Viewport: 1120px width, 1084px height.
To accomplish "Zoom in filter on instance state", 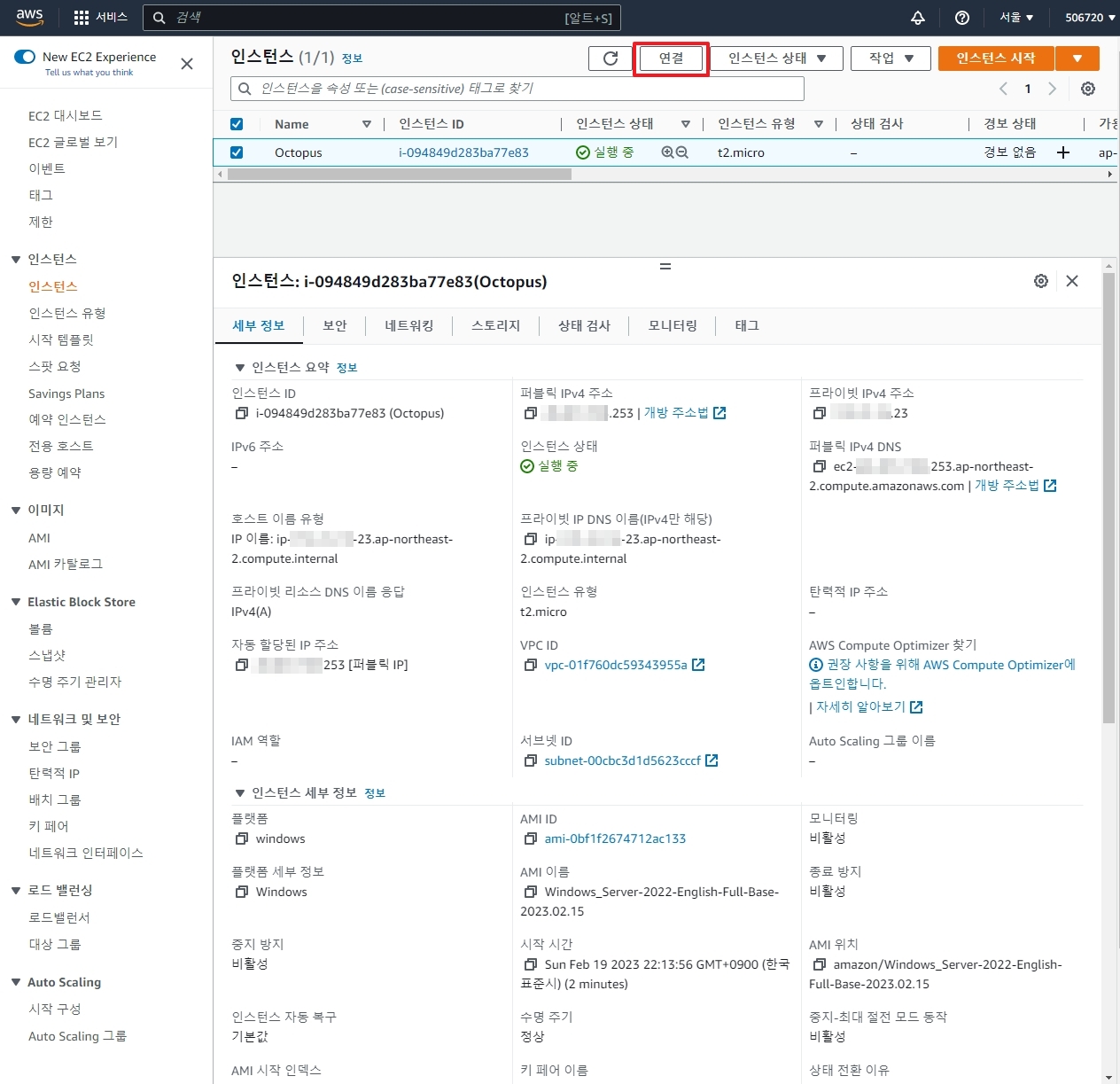I will [667, 152].
